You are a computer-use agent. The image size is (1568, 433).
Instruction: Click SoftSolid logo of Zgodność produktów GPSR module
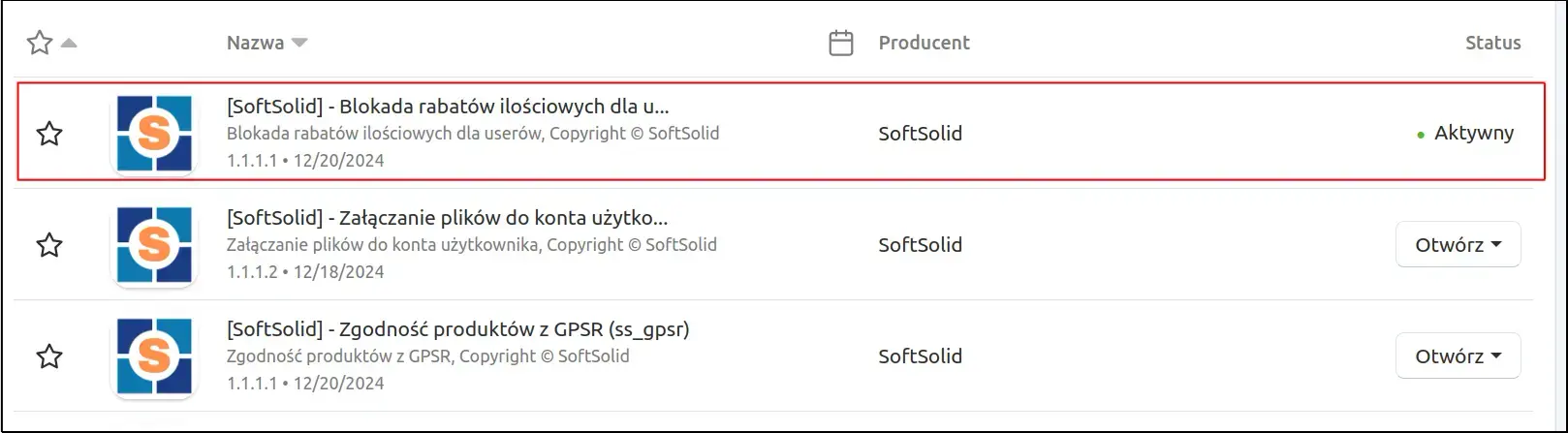154,356
